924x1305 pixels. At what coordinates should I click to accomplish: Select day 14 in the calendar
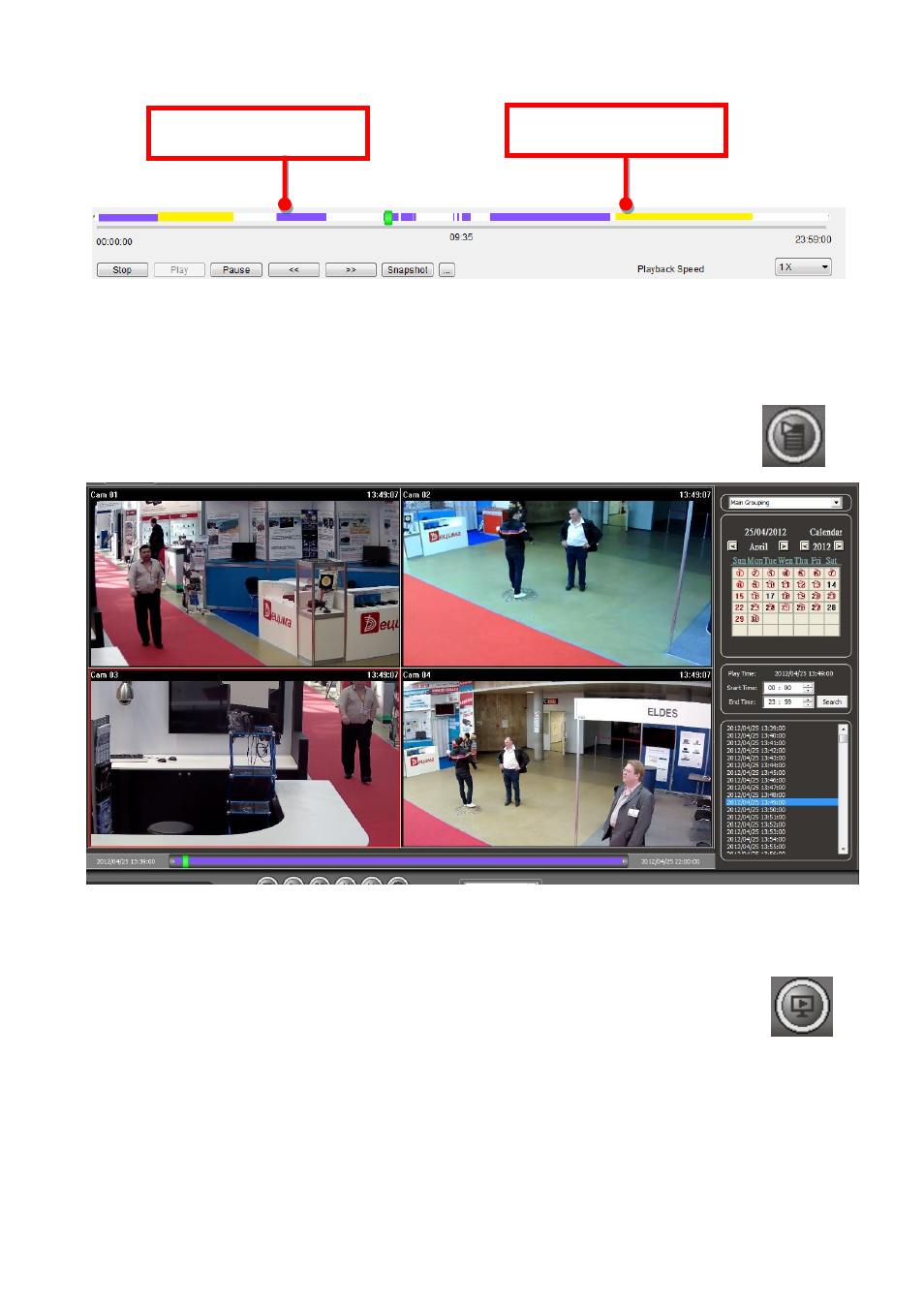point(831,585)
